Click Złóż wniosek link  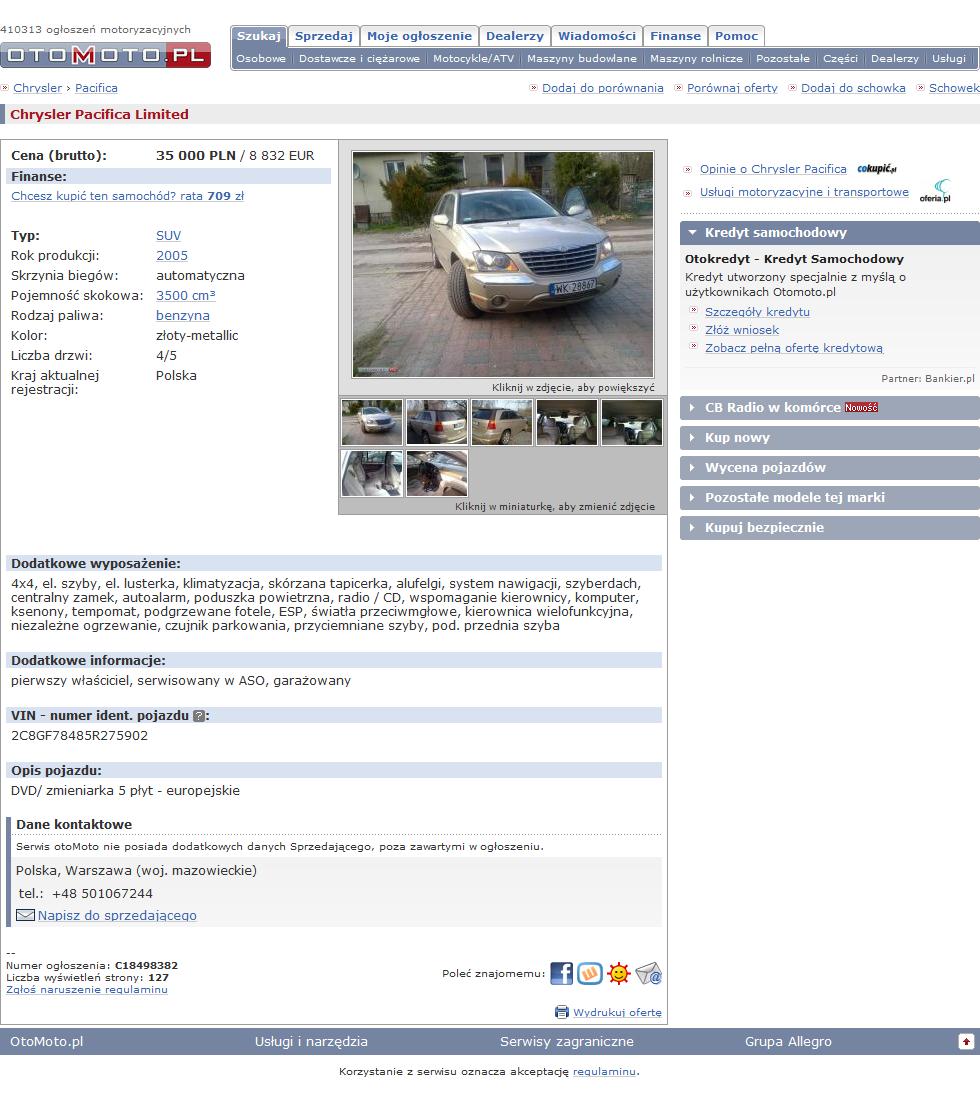pos(741,330)
